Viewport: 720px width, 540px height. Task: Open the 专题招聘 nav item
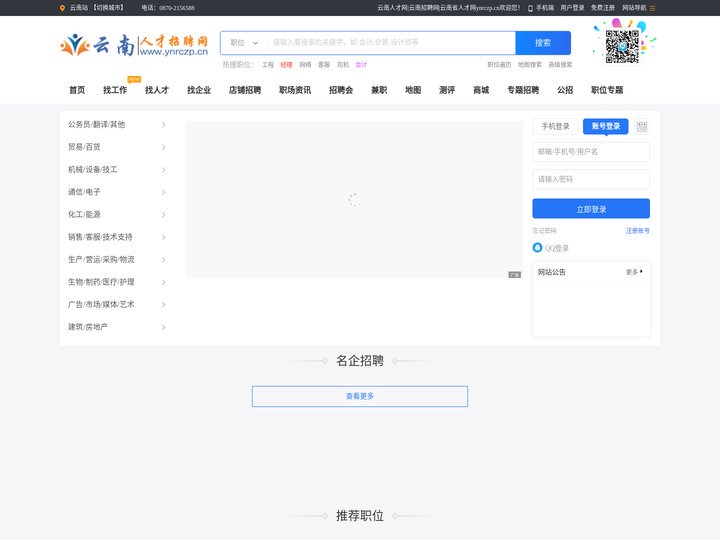(x=523, y=90)
